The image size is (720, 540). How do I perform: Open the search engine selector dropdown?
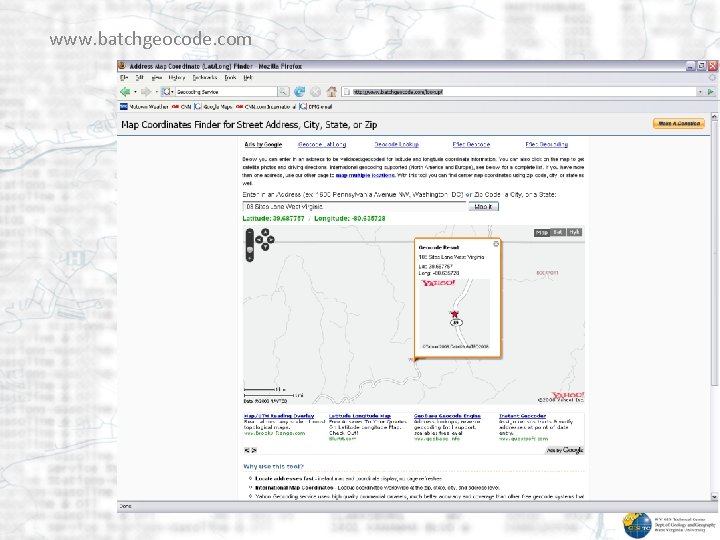click(168, 92)
